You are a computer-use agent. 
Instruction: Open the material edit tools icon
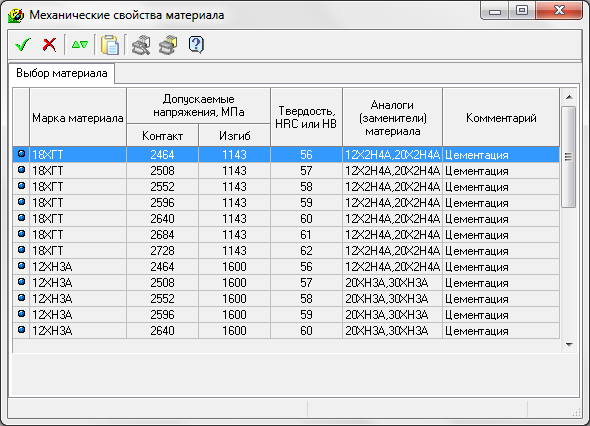pyautogui.click(x=141, y=45)
